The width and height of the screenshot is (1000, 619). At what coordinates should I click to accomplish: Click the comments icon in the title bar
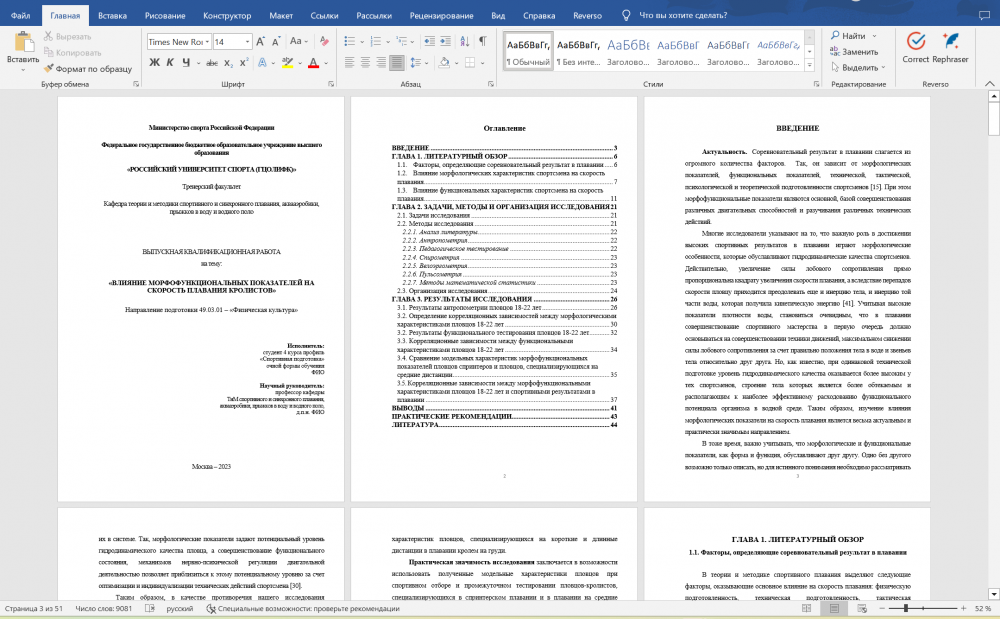tap(984, 15)
